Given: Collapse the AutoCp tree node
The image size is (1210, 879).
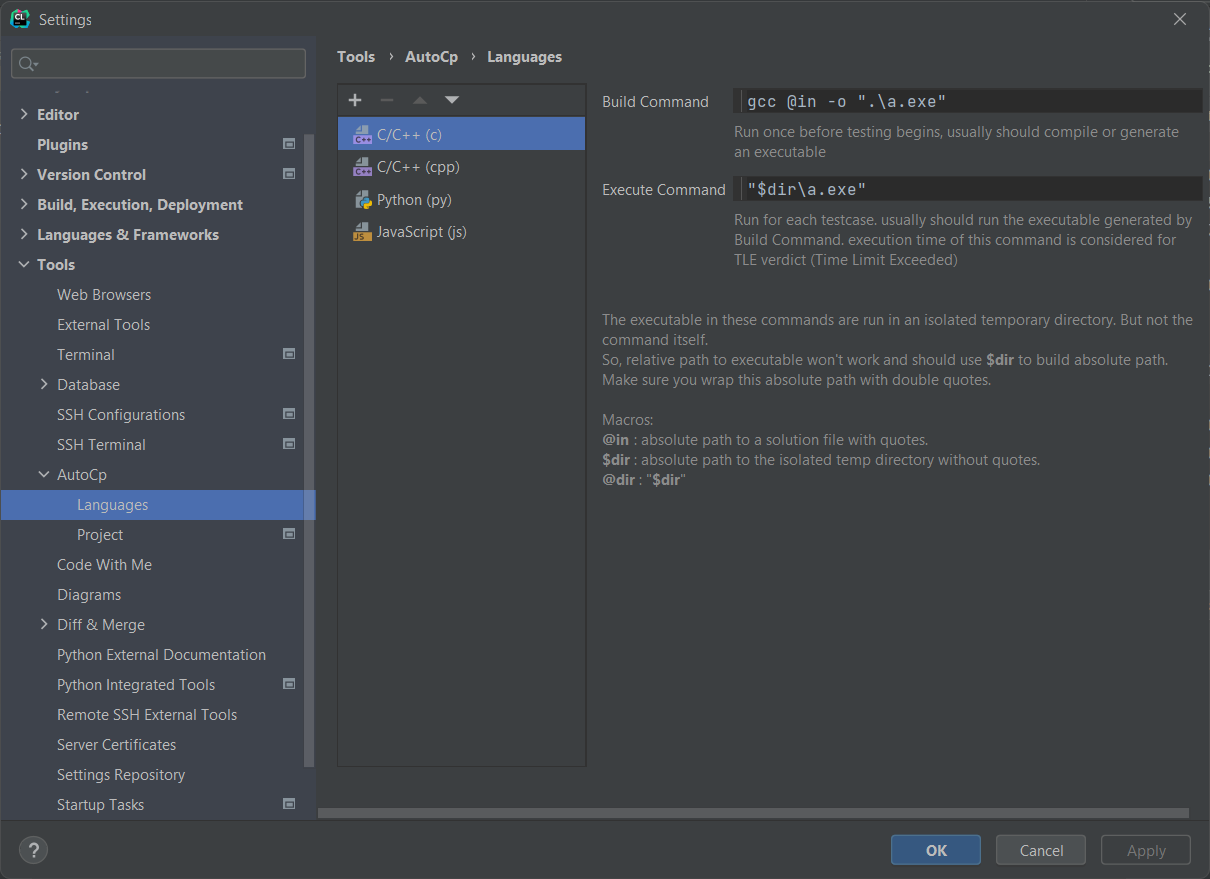Looking at the screenshot, I should point(44,475).
